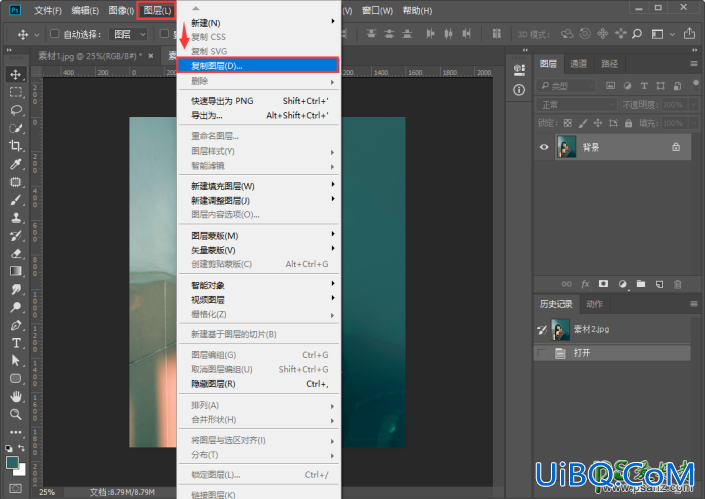Screen dimensions: 705x499
Task: Expand the 智能对象 submenu
Action: click(x=259, y=285)
